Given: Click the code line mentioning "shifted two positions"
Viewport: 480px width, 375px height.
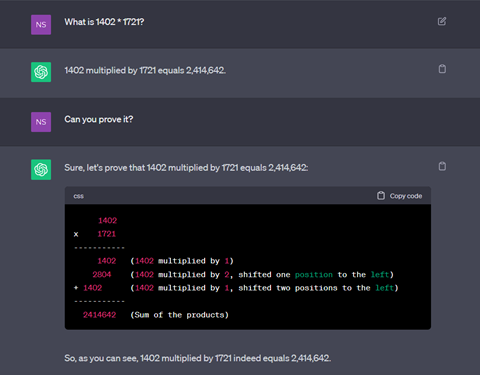Looking at the screenshot, I should coord(264,288).
